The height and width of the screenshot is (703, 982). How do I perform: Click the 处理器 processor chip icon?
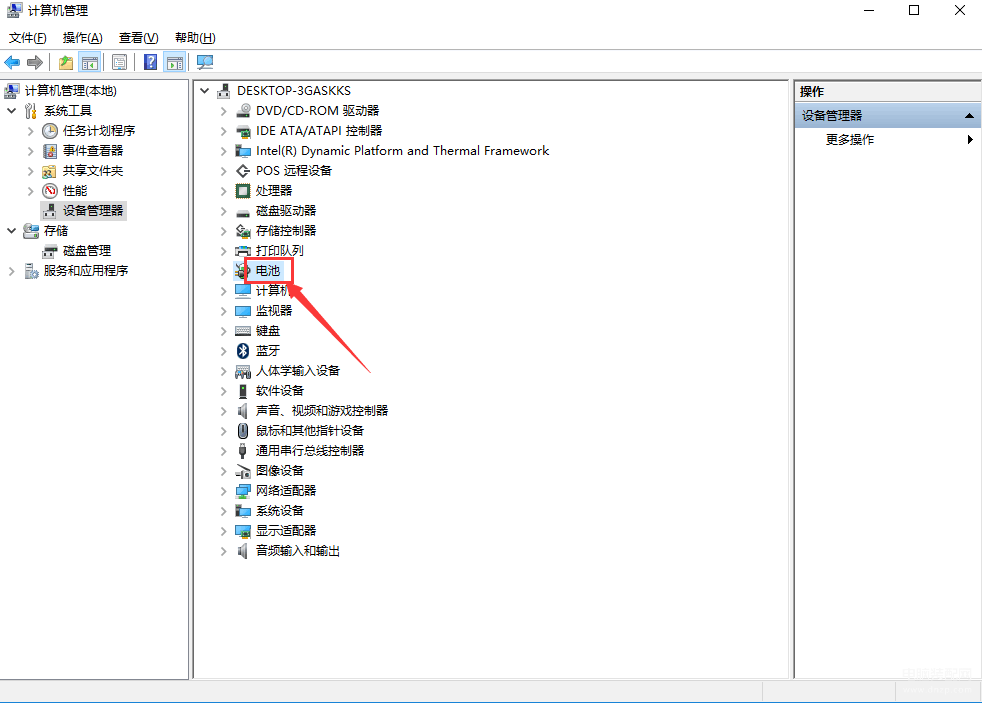(x=243, y=191)
